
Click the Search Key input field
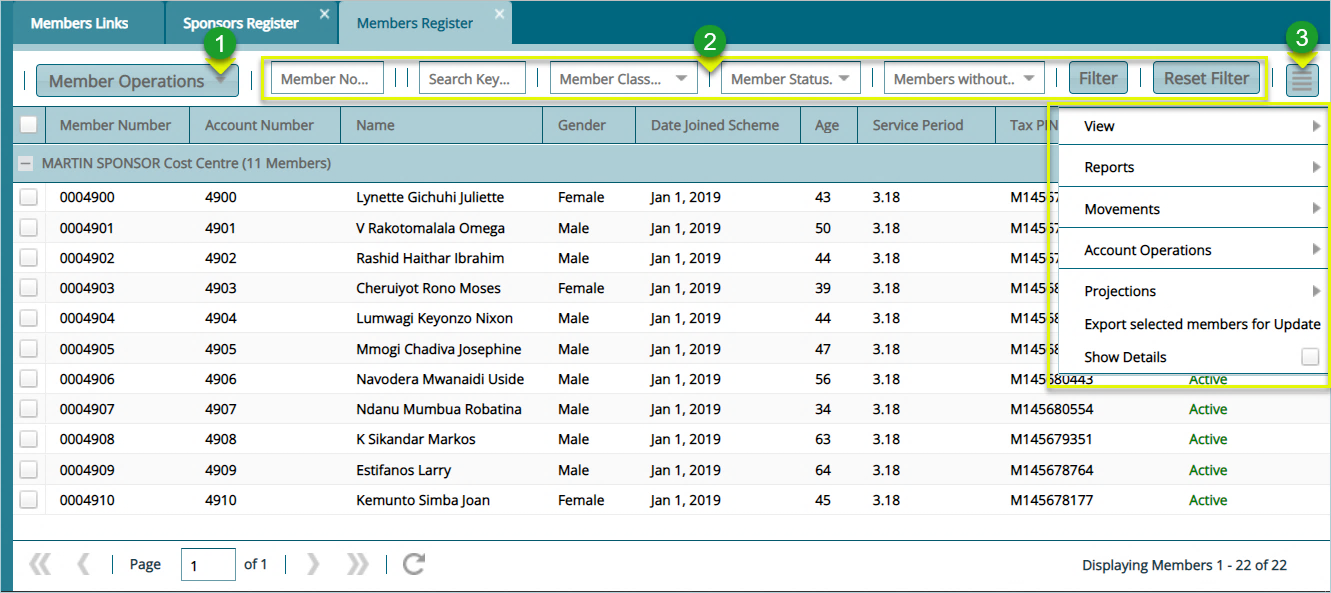tap(471, 77)
